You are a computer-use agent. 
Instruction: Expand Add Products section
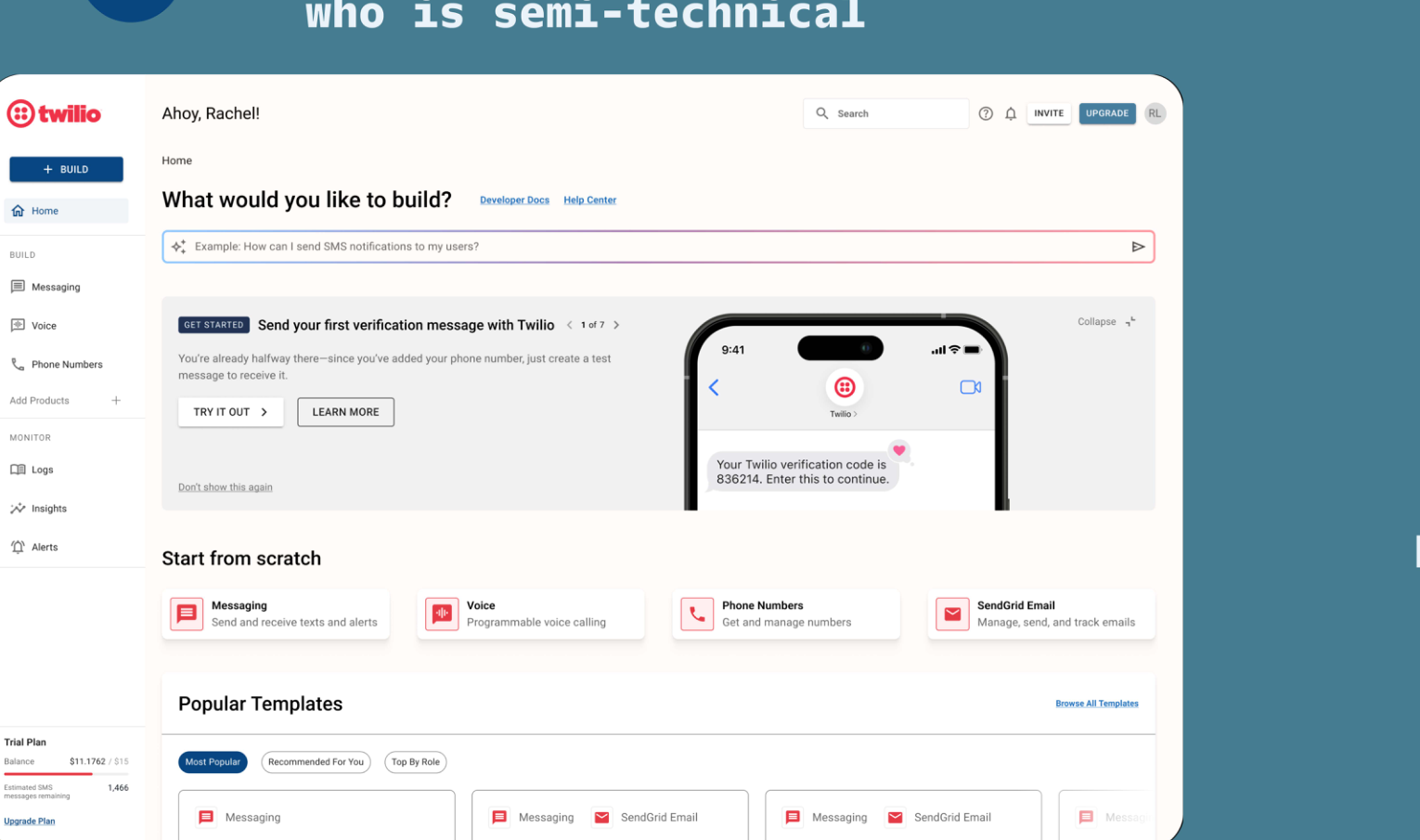click(65, 401)
